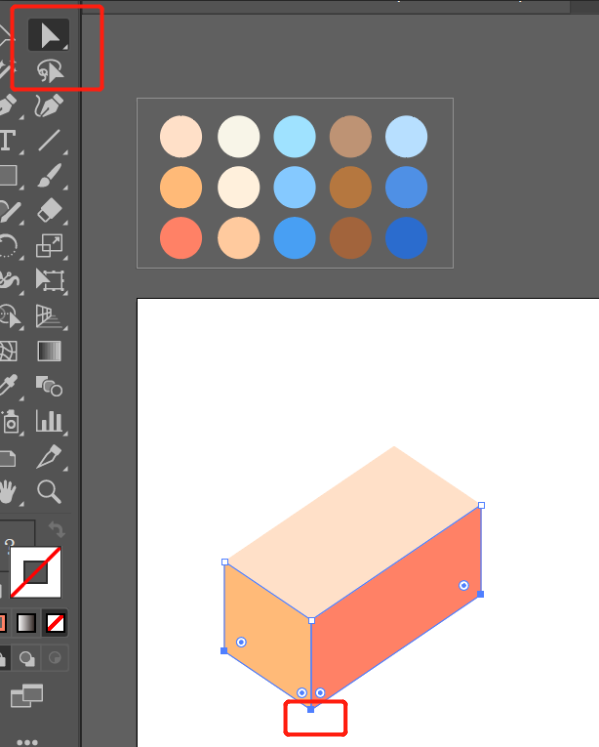This screenshot has width=599, height=747.
Task: Select the Gradient tool
Action: (49, 351)
